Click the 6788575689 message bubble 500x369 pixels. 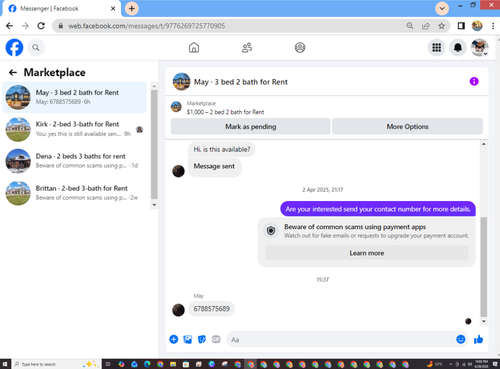(x=211, y=309)
